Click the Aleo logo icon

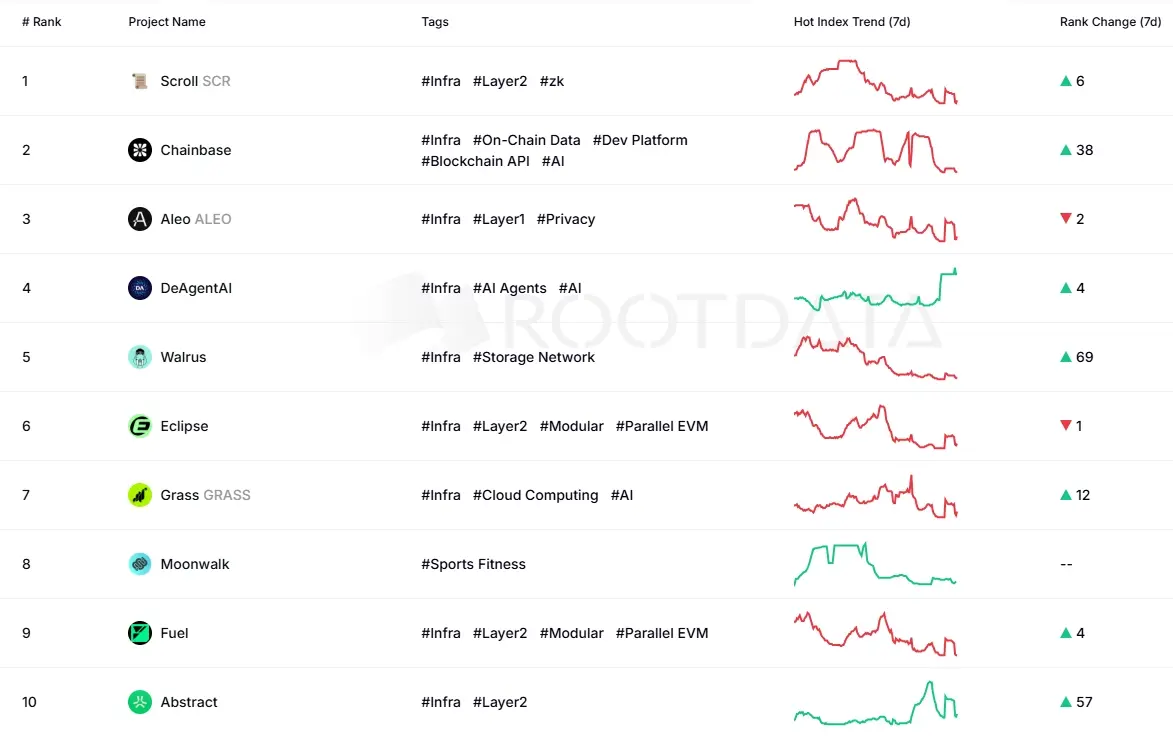click(x=140, y=219)
